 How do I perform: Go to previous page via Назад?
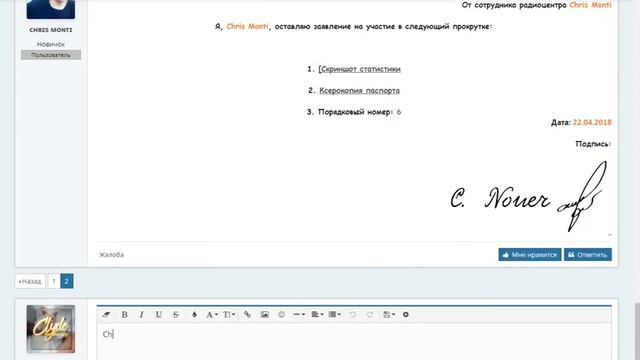click(x=30, y=281)
